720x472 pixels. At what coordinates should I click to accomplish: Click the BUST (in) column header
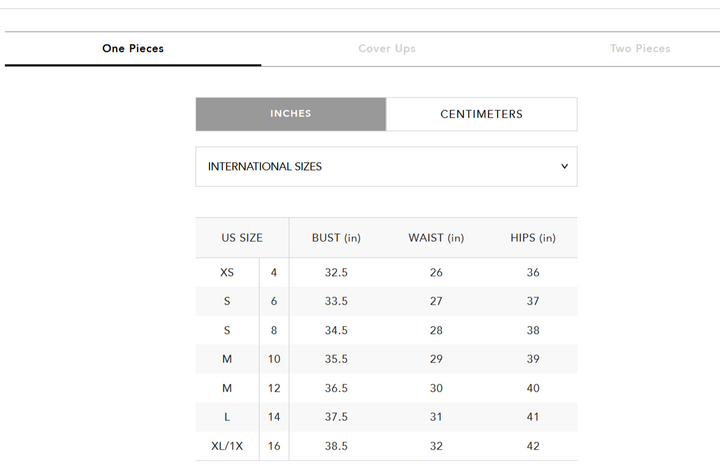336,238
